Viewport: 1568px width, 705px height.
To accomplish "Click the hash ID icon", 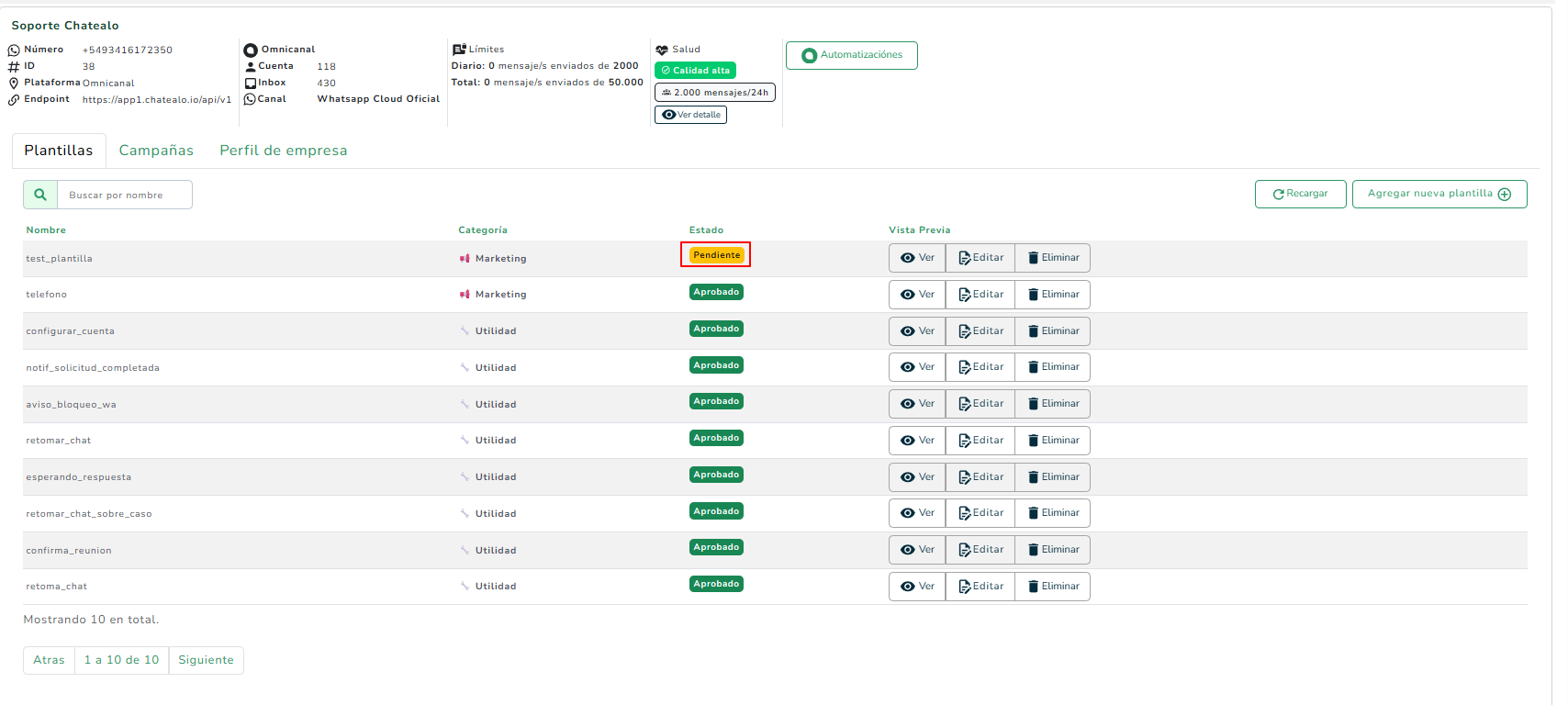I will coord(14,67).
